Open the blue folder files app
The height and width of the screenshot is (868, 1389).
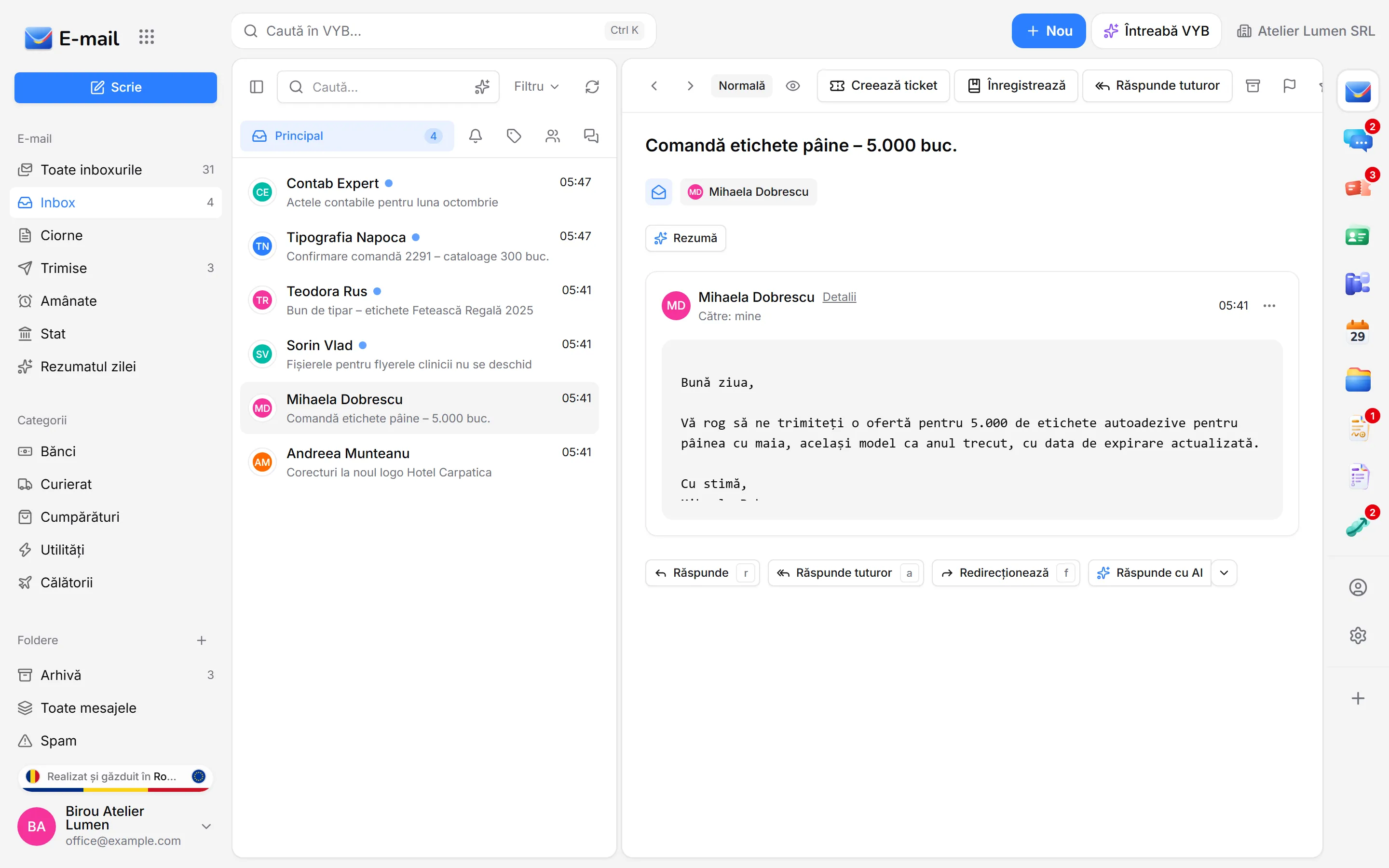[x=1358, y=380]
